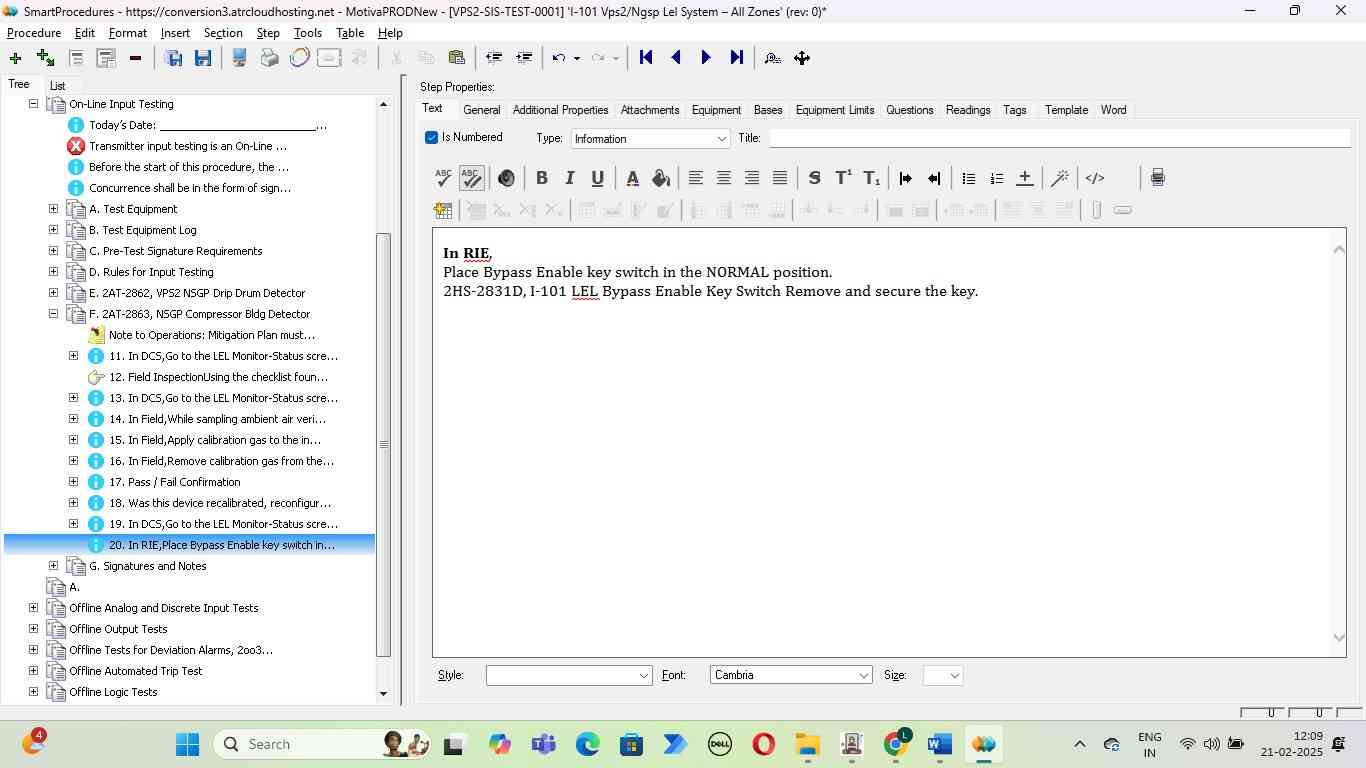The image size is (1366, 768).
Task: Apply superscript formatting
Action: (x=843, y=178)
